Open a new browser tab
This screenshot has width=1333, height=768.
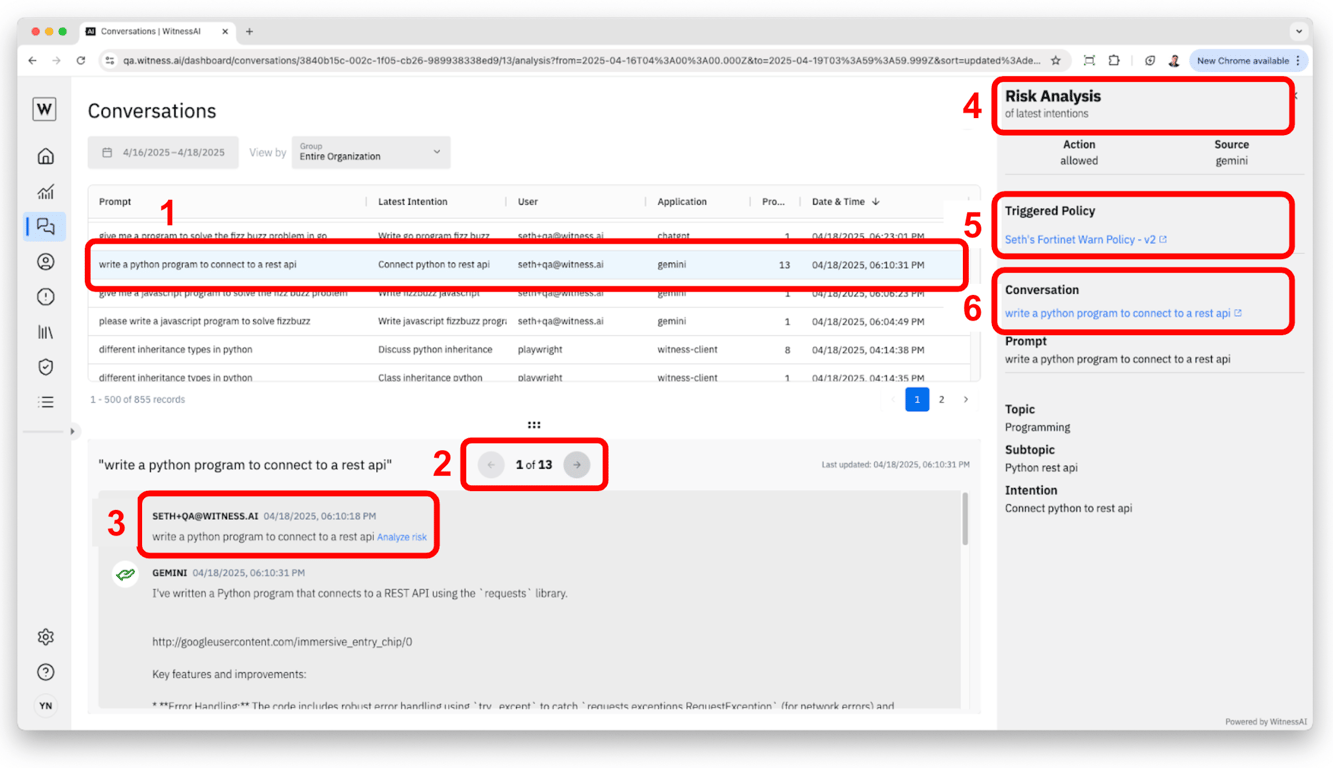pos(249,31)
